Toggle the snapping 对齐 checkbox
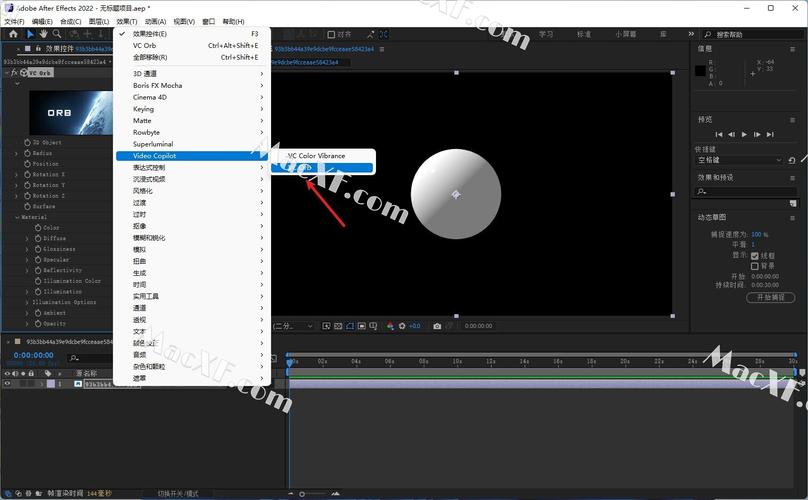This screenshot has width=808, height=500. click(x=331, y=35)
